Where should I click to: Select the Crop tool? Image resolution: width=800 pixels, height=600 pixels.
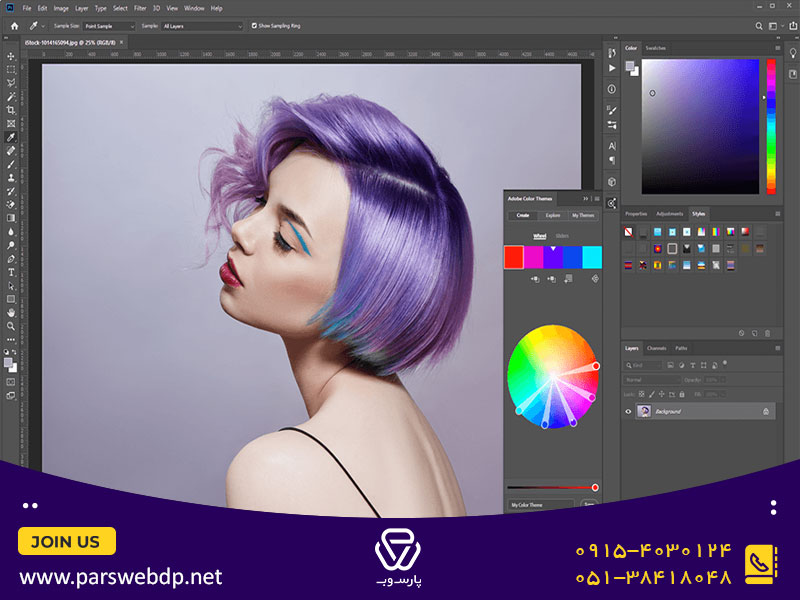[11, 110]
